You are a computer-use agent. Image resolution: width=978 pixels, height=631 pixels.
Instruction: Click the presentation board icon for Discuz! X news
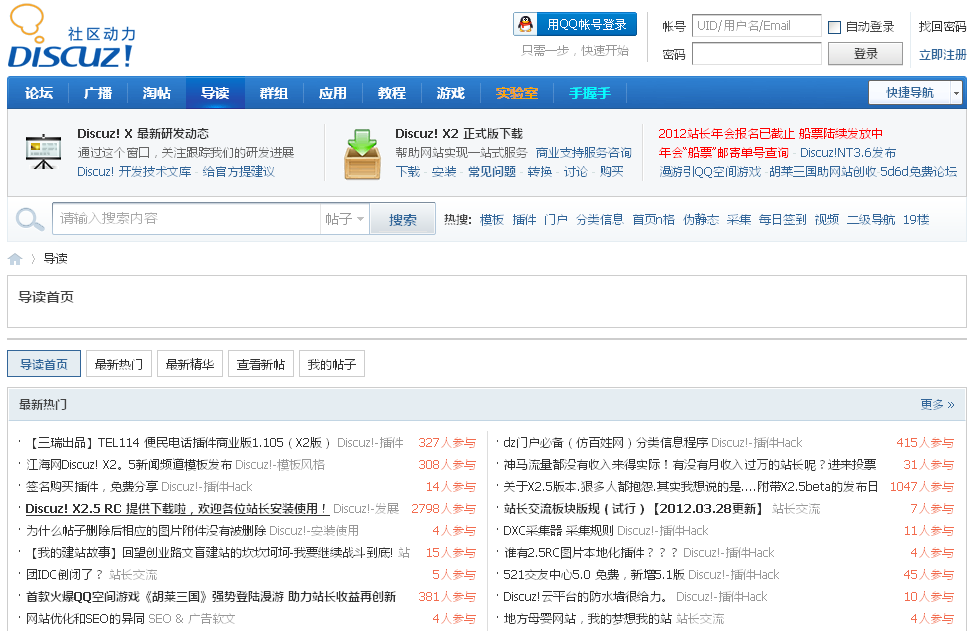[44, 152]
